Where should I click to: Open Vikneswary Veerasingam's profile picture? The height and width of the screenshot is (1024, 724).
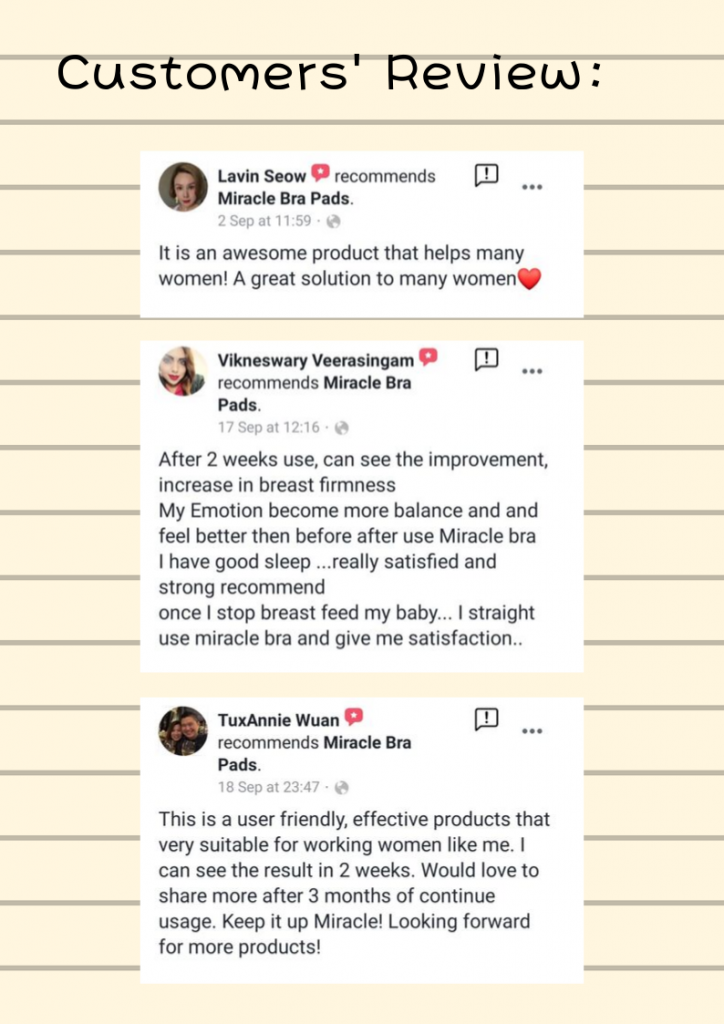click(x=183, y=371)
